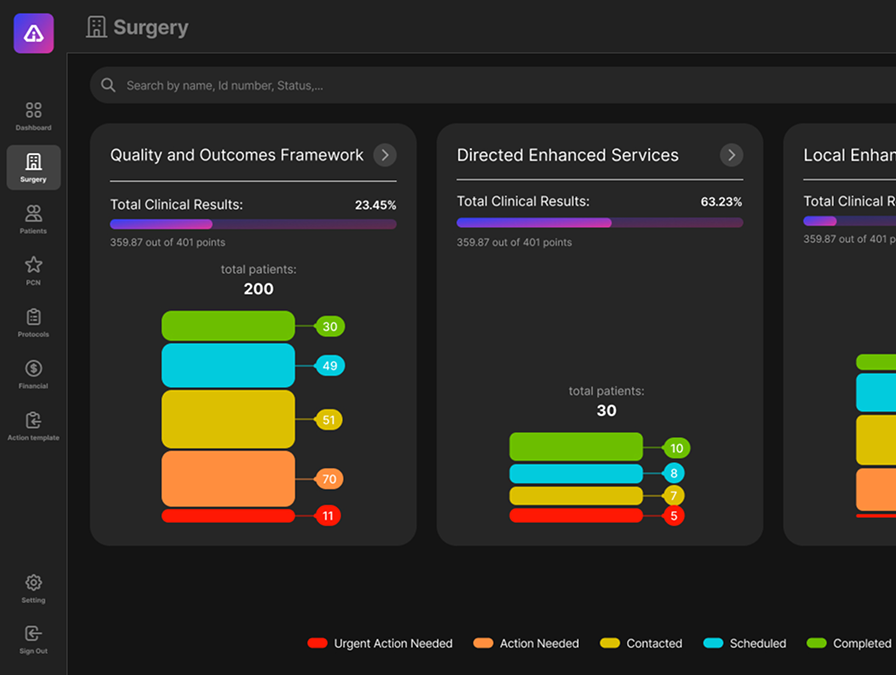This screenshot has height=675, width=896.
Task: Click the orange 70 patients bar
Action: click(x=228, y=479)
